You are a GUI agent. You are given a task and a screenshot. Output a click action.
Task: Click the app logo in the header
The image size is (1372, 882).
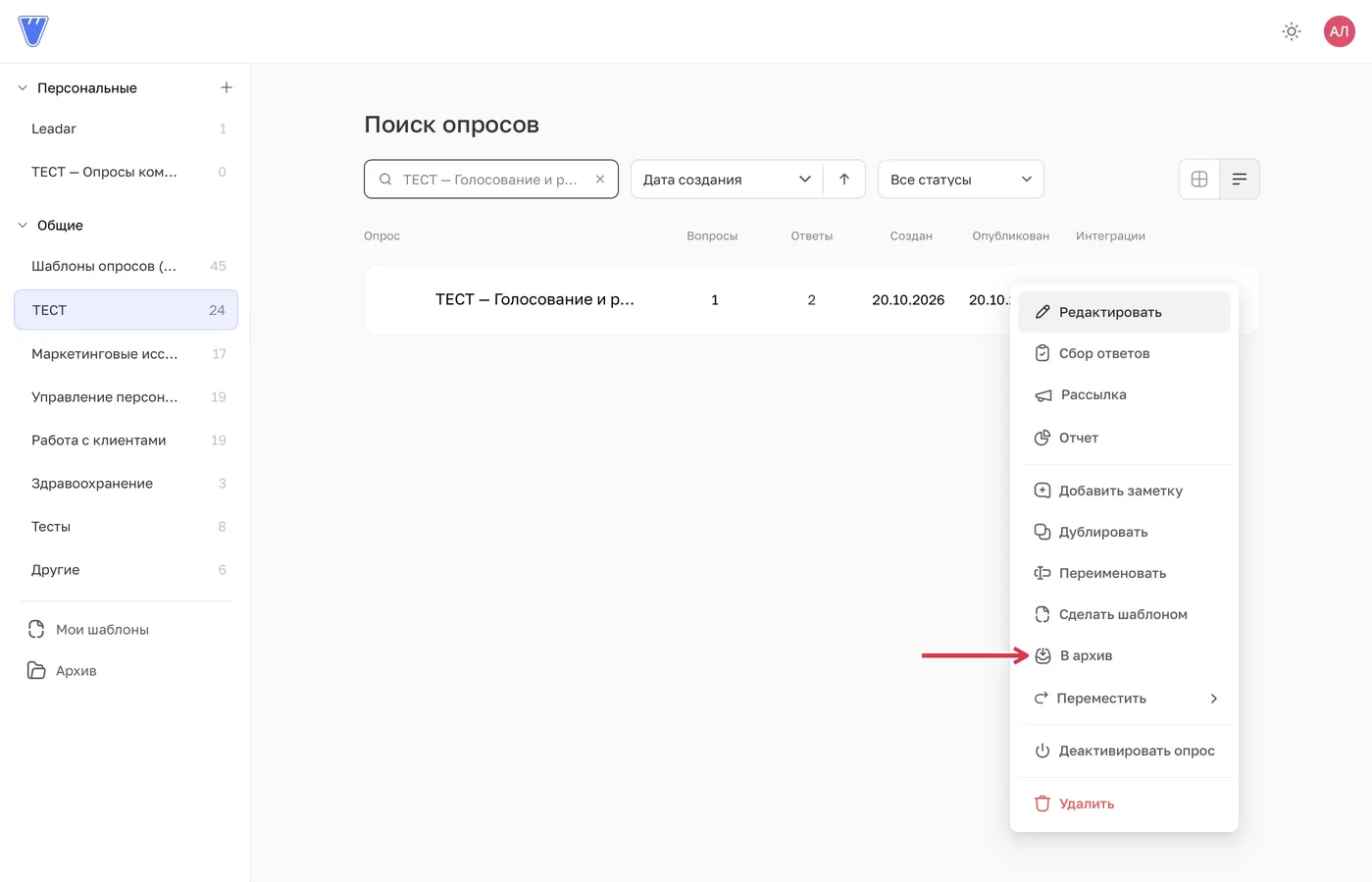33,31
